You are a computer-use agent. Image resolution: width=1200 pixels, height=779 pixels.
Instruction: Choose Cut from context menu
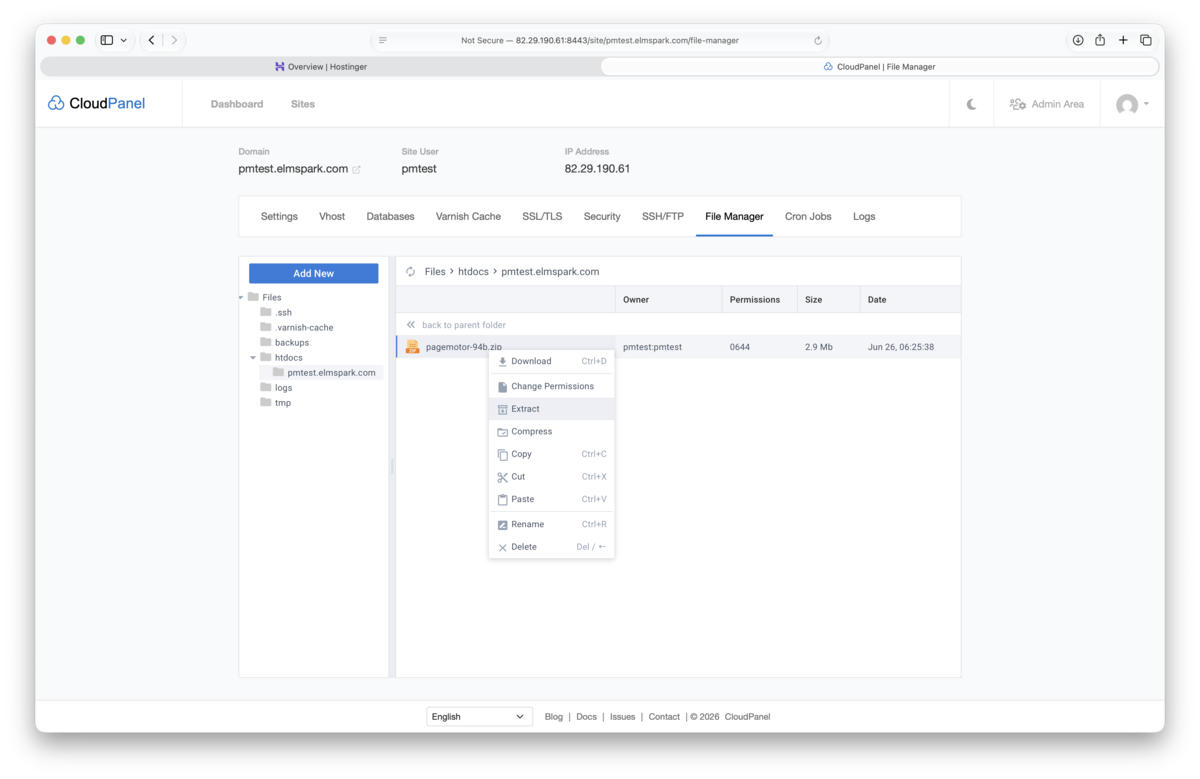[551, 477]
